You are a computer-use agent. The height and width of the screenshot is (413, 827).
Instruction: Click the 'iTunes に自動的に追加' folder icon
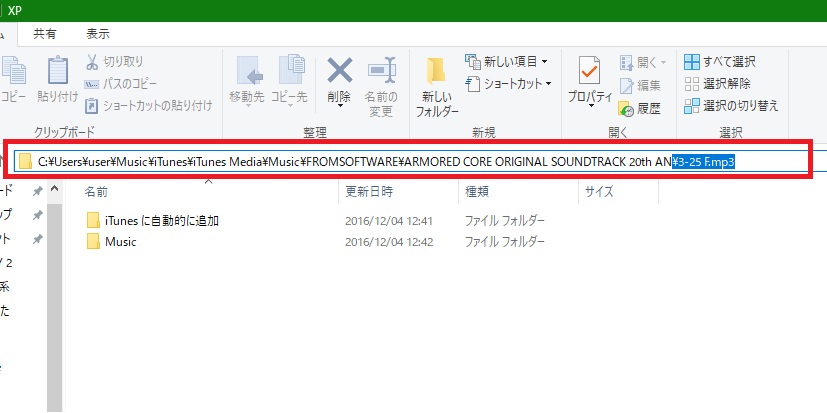point(93,220)
